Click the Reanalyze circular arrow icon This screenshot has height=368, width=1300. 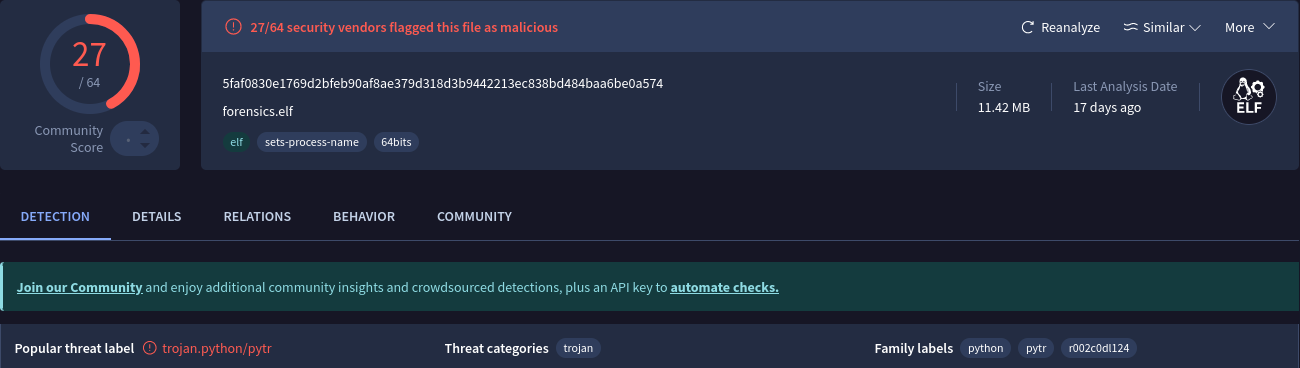[1027, 27]
